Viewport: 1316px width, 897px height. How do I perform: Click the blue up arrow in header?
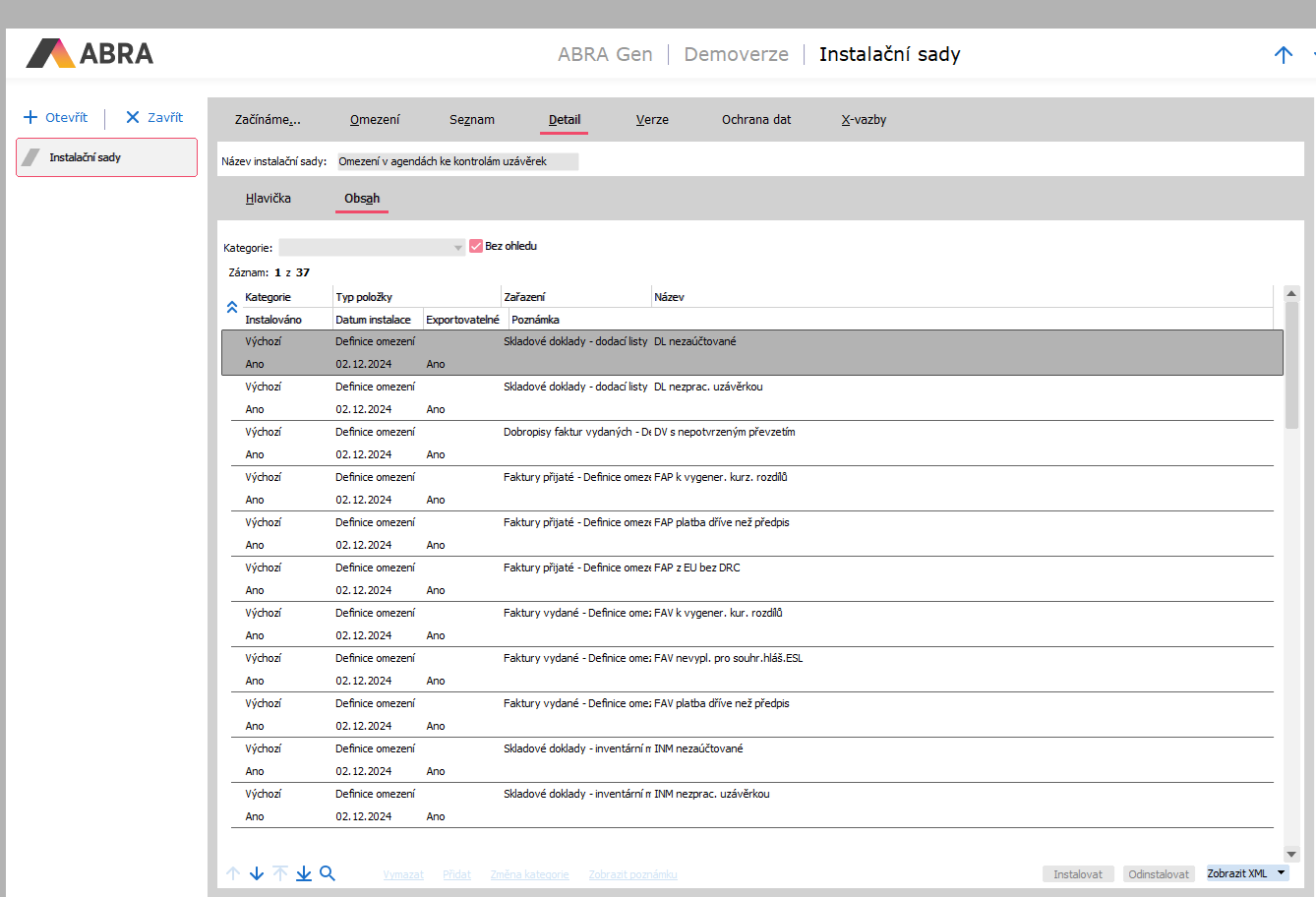point(1283,55)
